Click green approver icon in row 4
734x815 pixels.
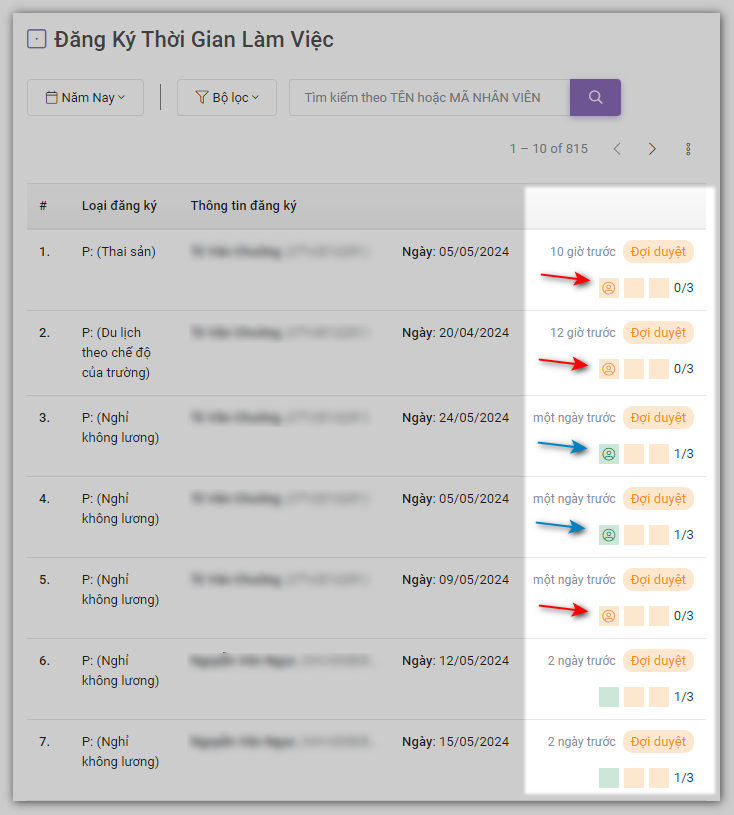(608, 535)
